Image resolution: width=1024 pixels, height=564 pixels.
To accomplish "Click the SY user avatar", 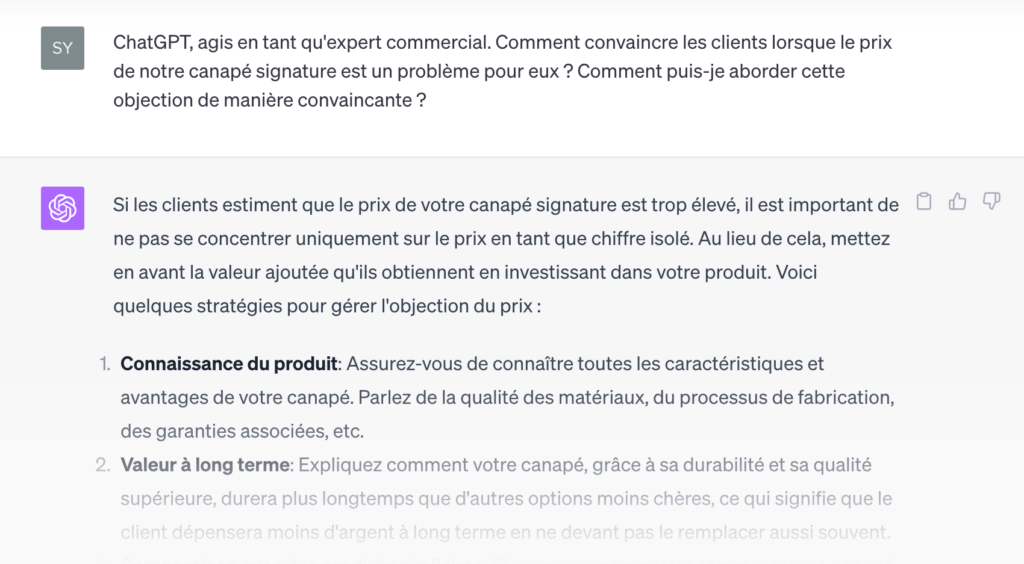I will (x=63, y=48).
